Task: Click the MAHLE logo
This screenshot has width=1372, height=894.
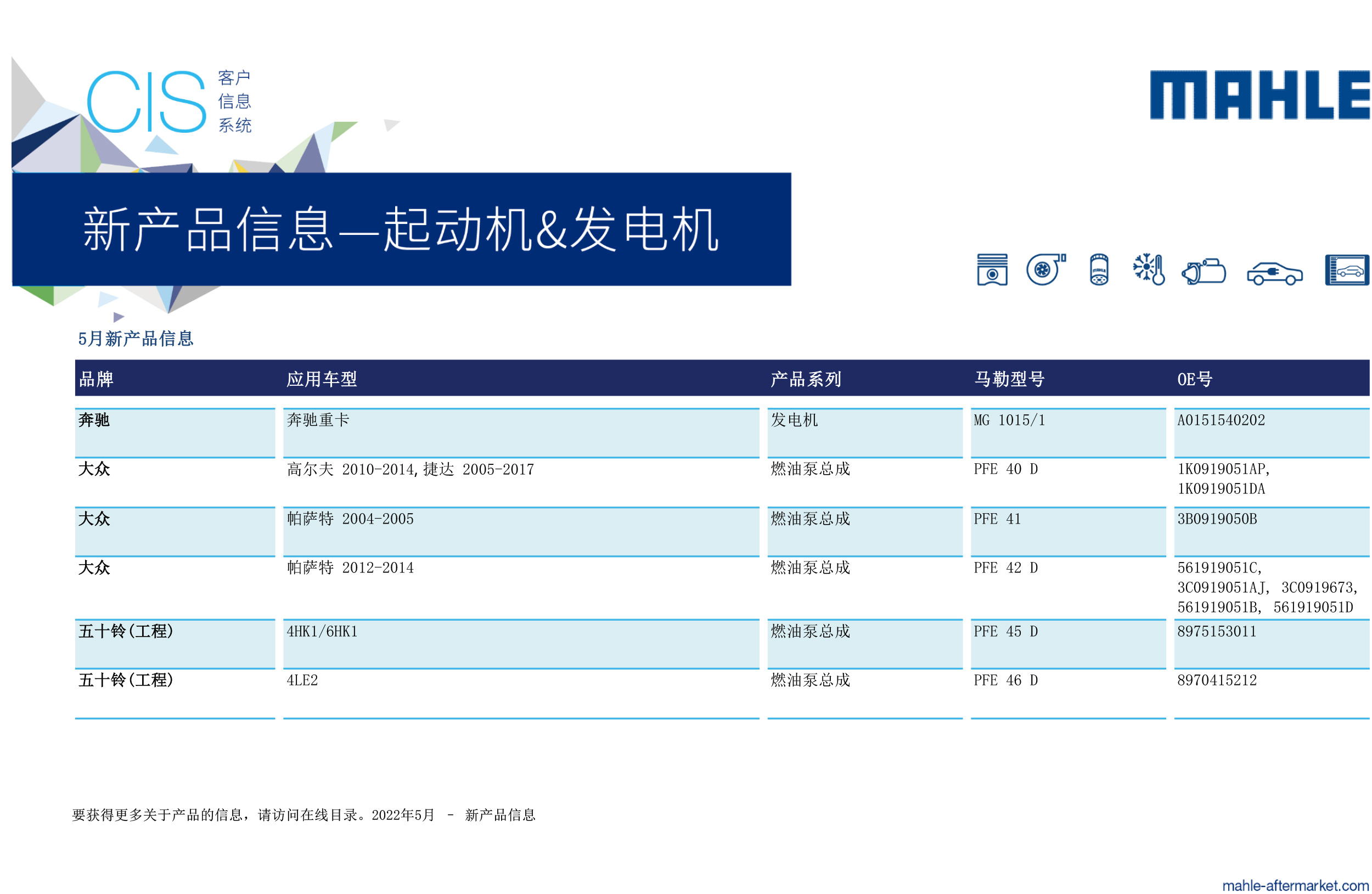Action: pyautogui.click(x=1259, y=95)
